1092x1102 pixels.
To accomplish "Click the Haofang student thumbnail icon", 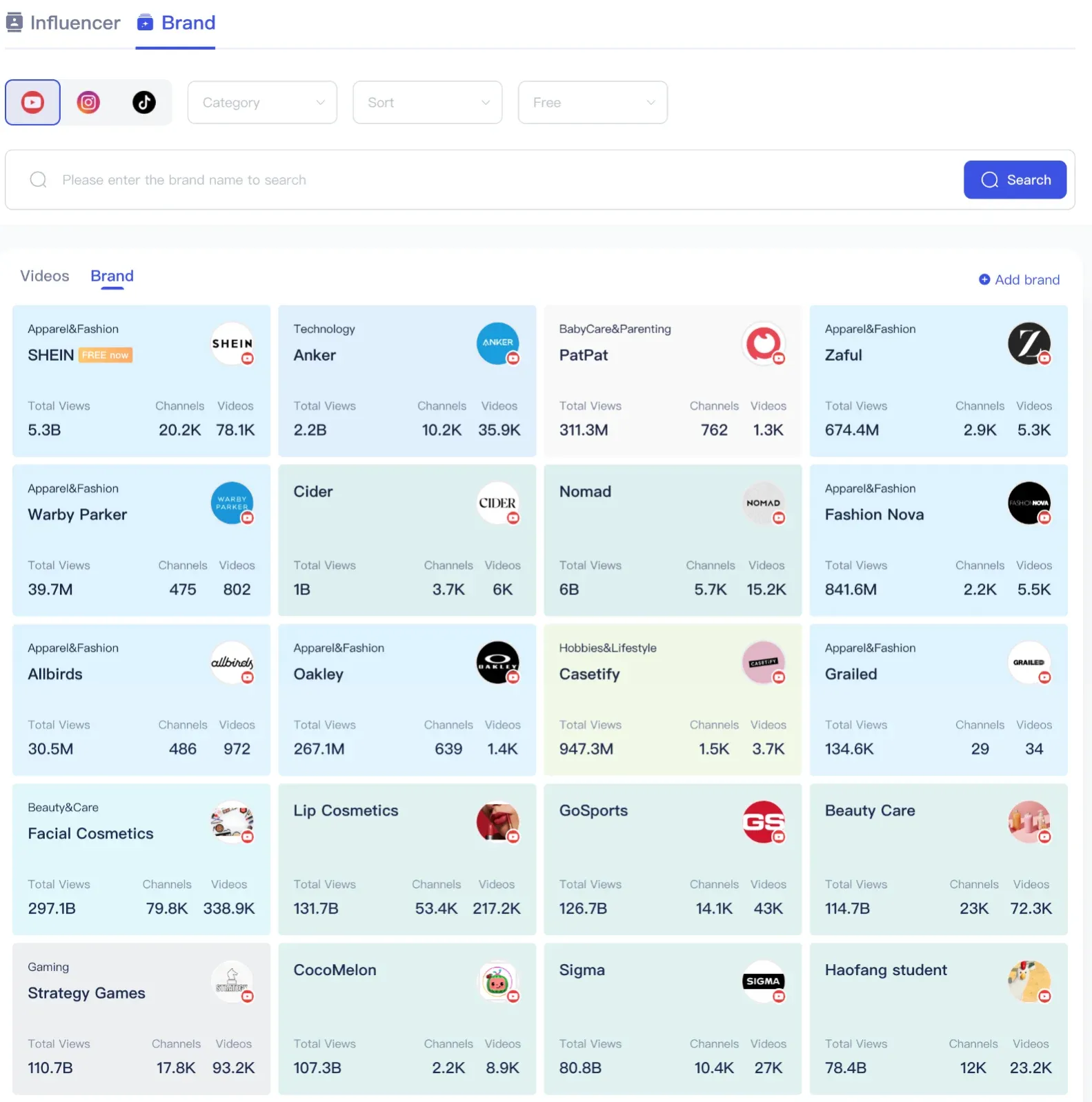I will 1029,981.
